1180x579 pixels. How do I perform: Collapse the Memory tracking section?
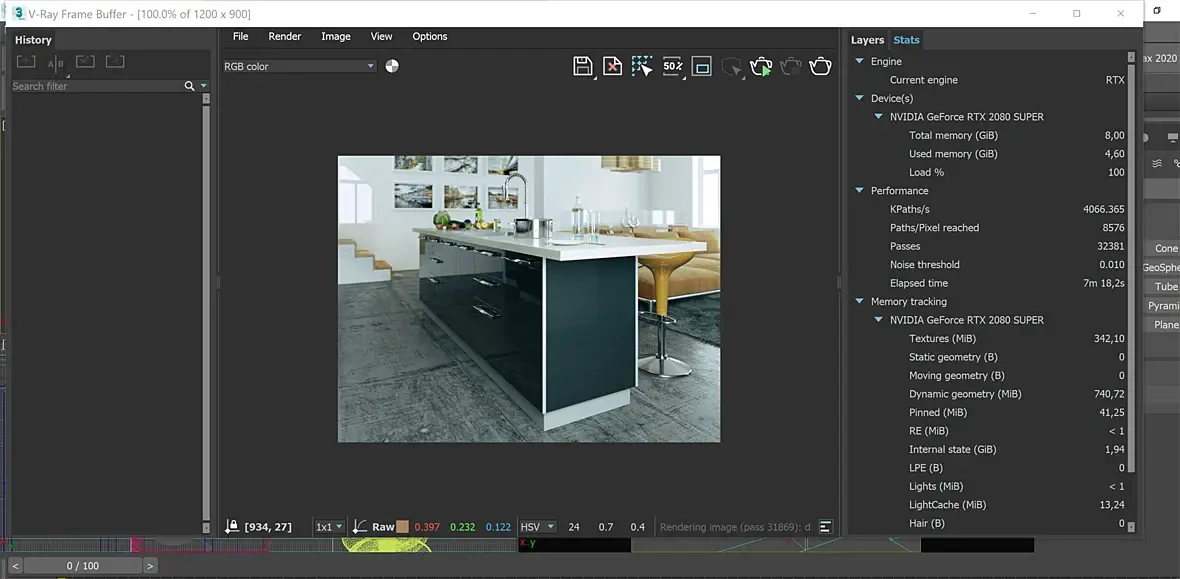coord(859,301)
